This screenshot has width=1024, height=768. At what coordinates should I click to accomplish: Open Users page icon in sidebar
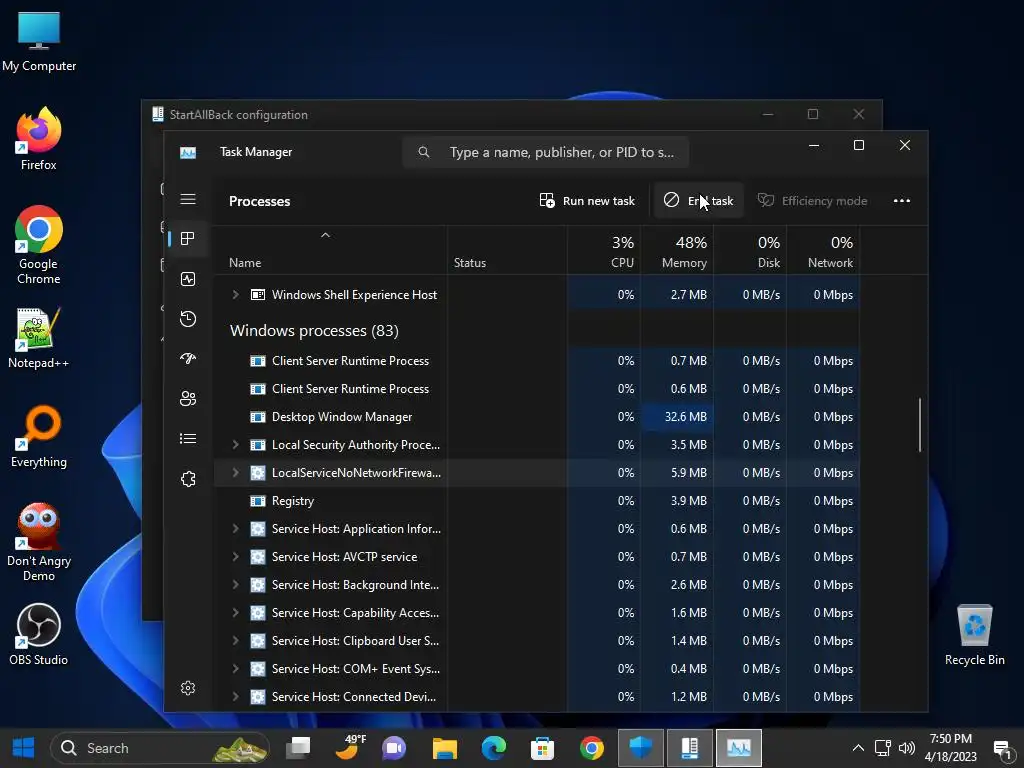pyautogui.click(x=188, y=398)
